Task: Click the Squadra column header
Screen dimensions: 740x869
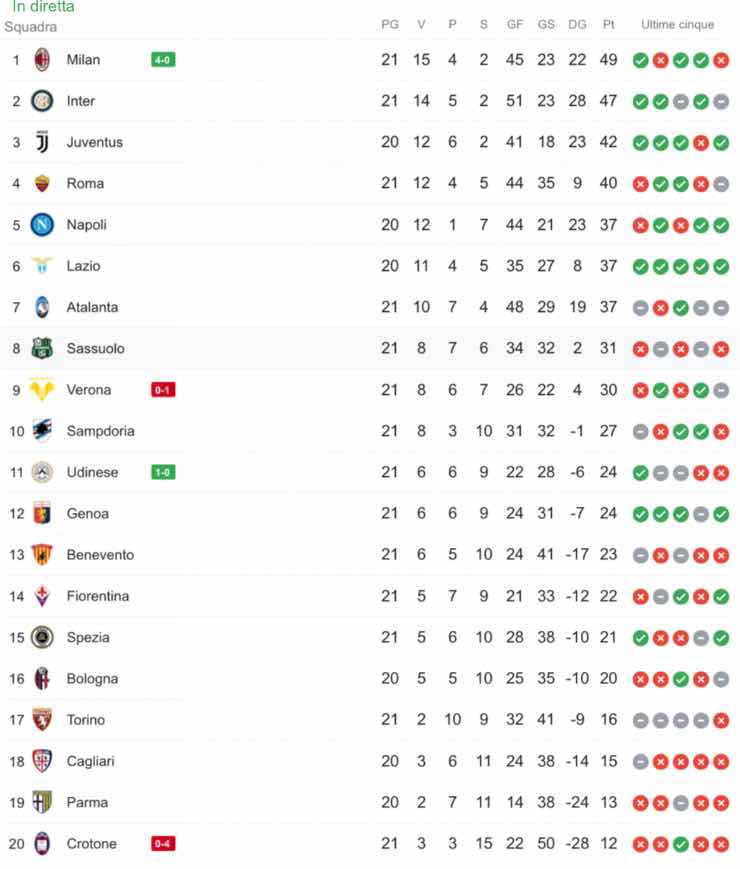Action: (31, 24)
